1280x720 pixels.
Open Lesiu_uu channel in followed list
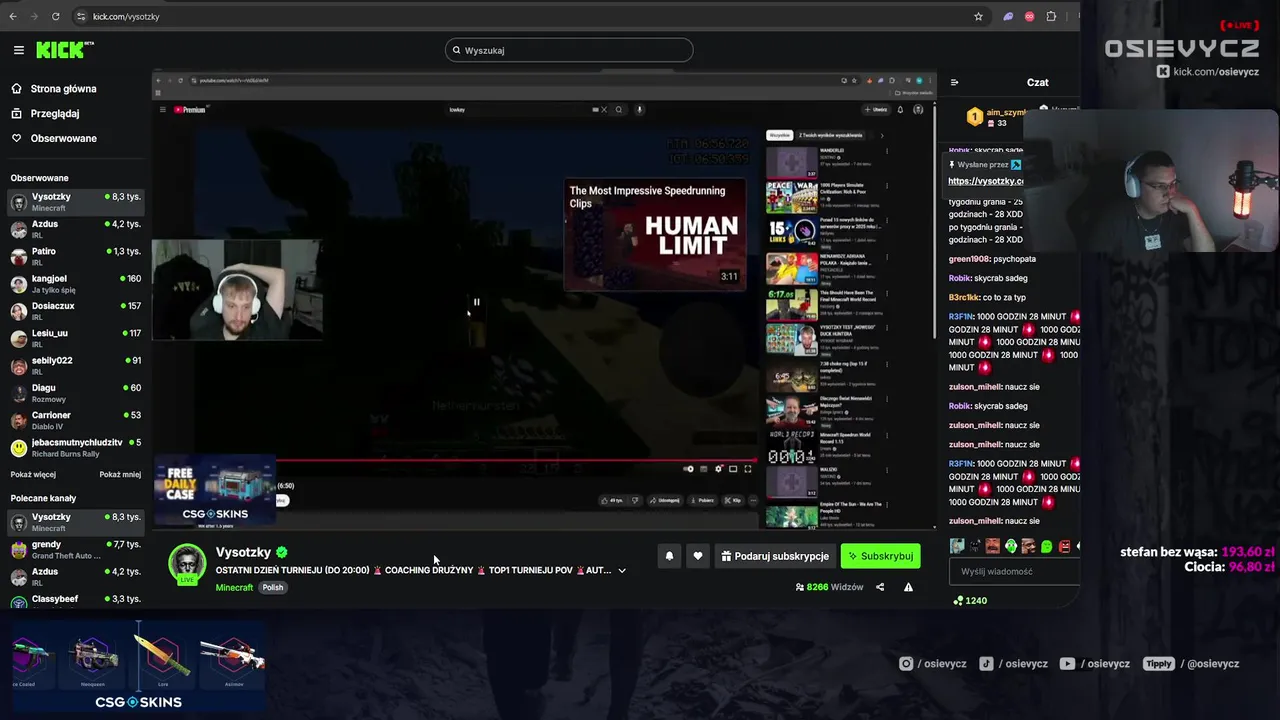click(75, 338)
